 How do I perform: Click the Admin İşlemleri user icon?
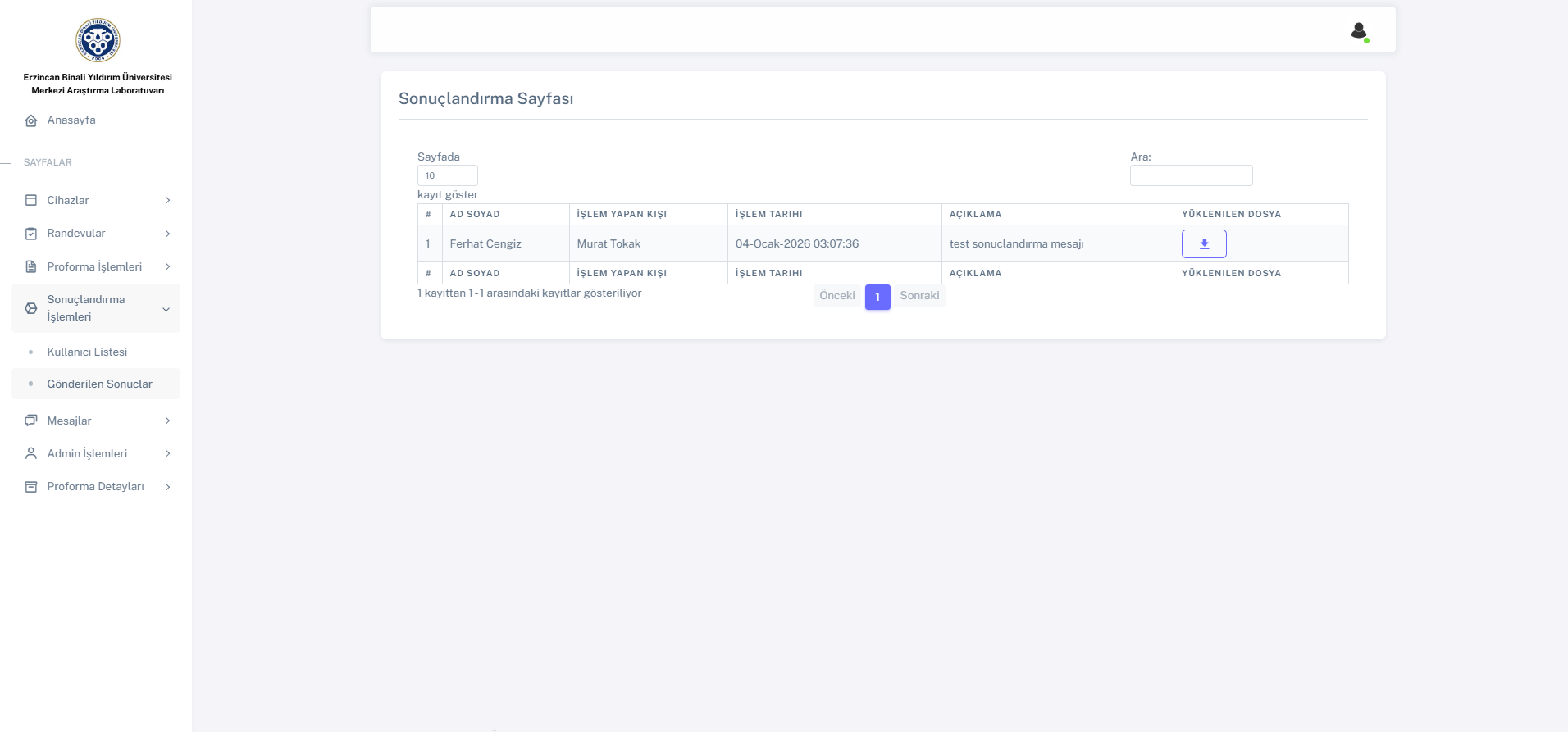tap(31, 453)
